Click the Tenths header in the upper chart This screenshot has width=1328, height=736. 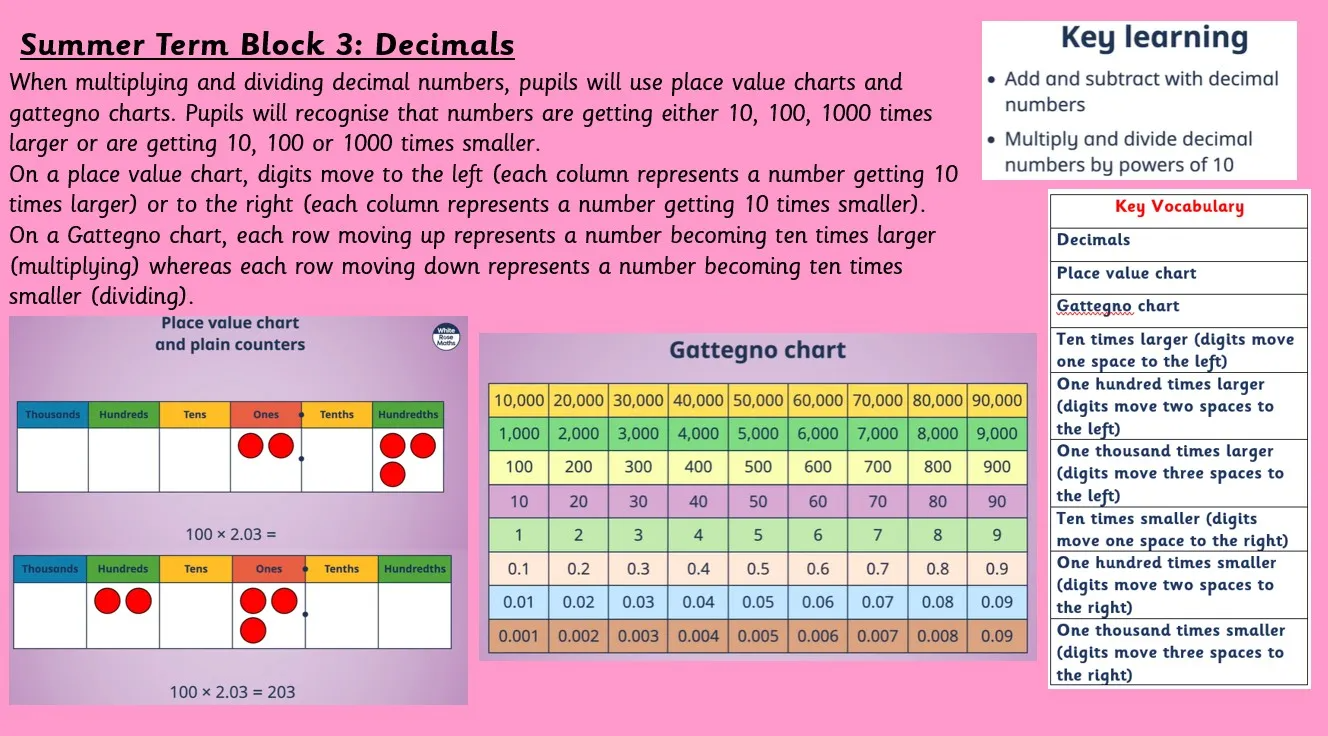coord(337,415)
